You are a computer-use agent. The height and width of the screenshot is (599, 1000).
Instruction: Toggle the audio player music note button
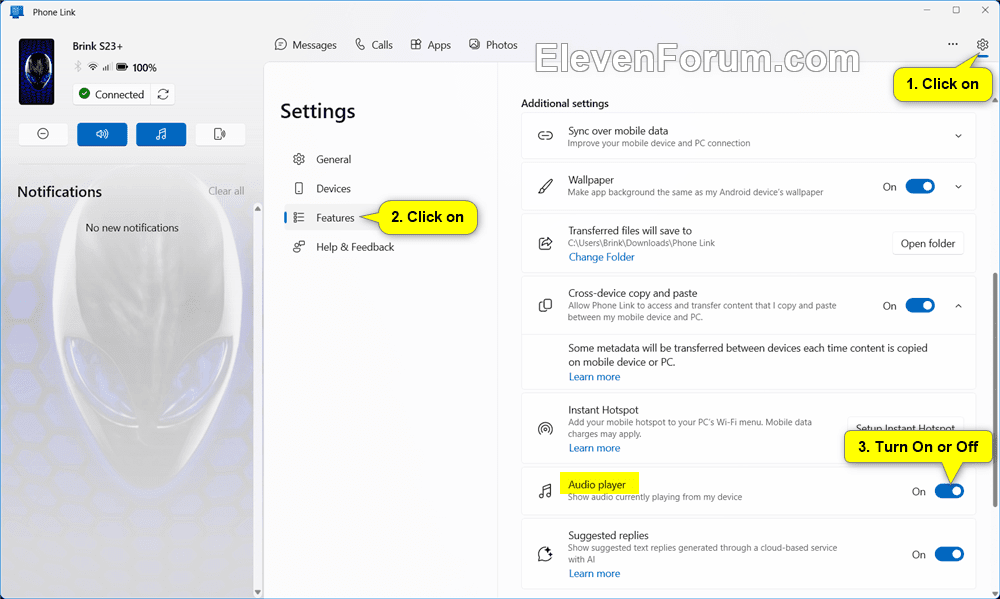point(161,134)
